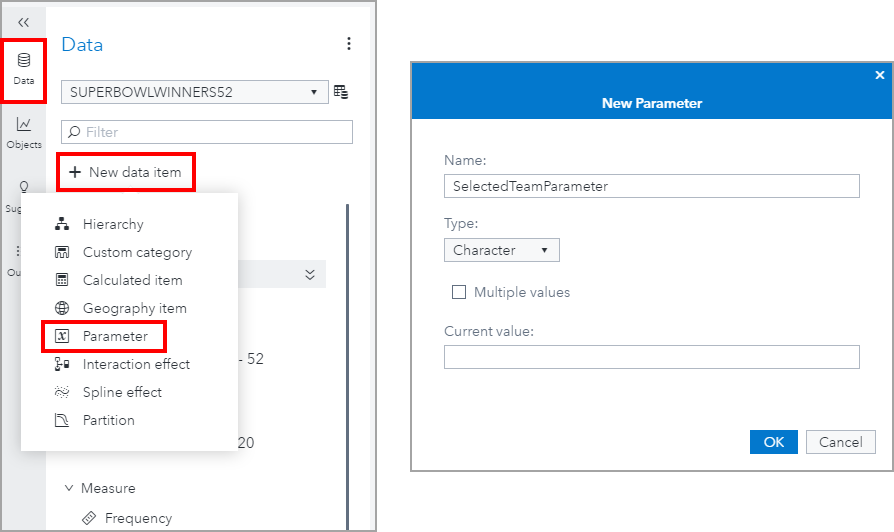The image size is (894, 532).
Task: Select Partition from the menu
Action: coord(108,420)
